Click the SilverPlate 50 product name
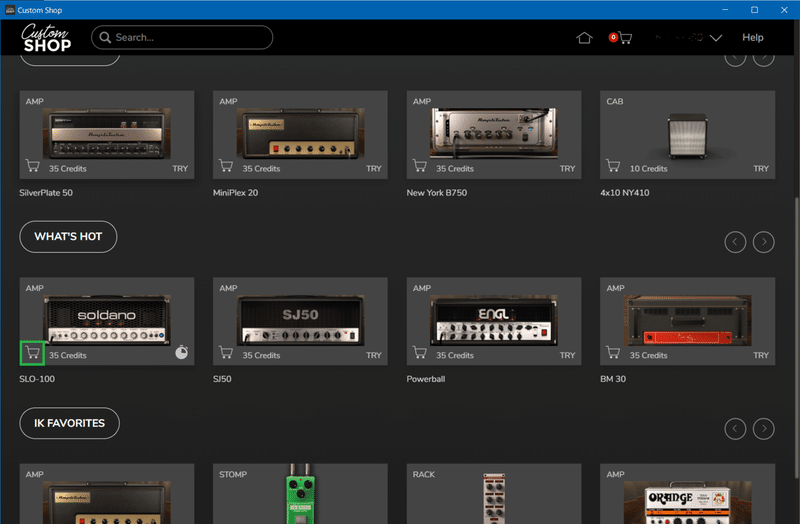 [x=46, y=193]
